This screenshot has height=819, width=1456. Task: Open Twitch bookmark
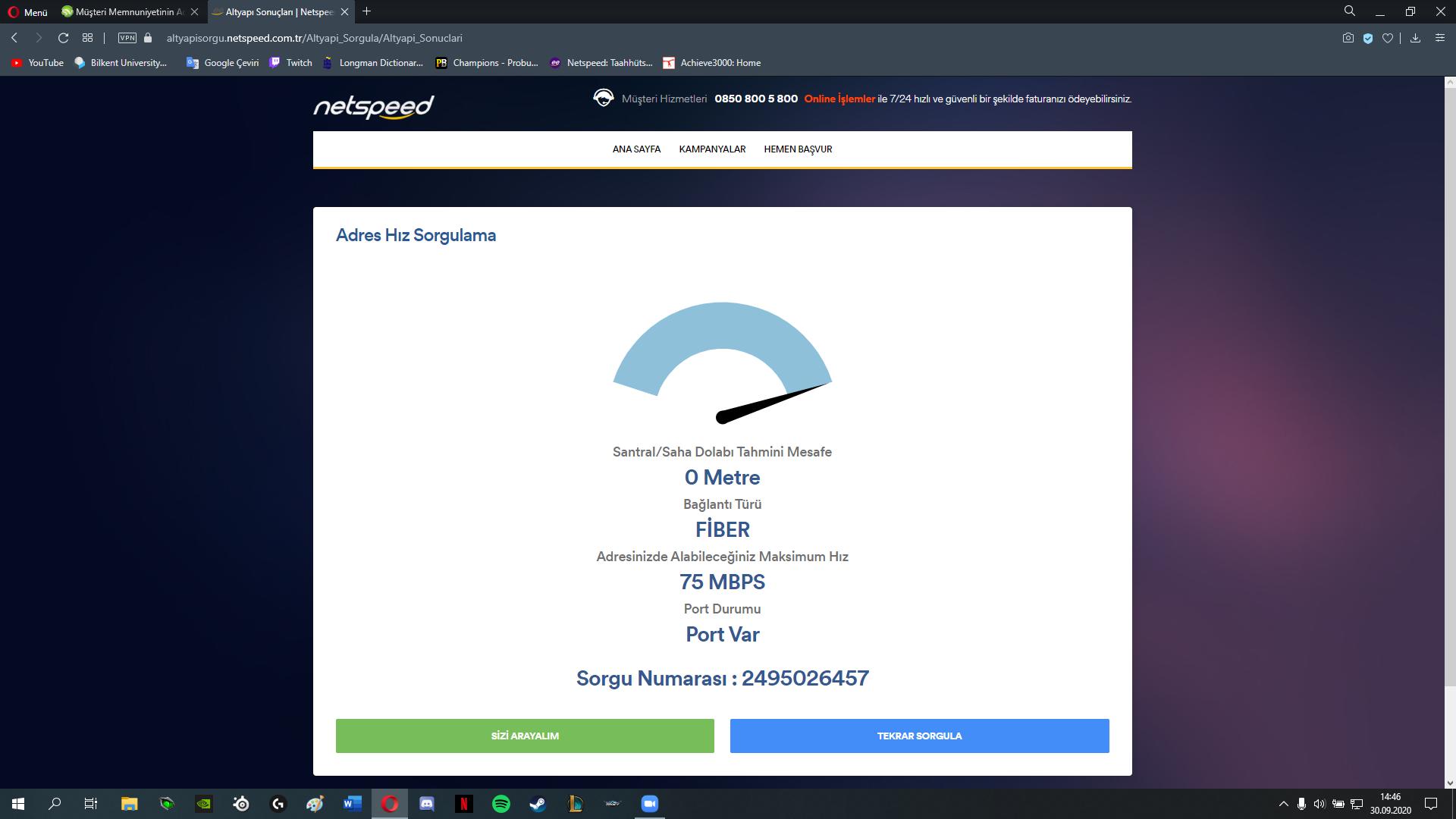[x=290, y=63]
